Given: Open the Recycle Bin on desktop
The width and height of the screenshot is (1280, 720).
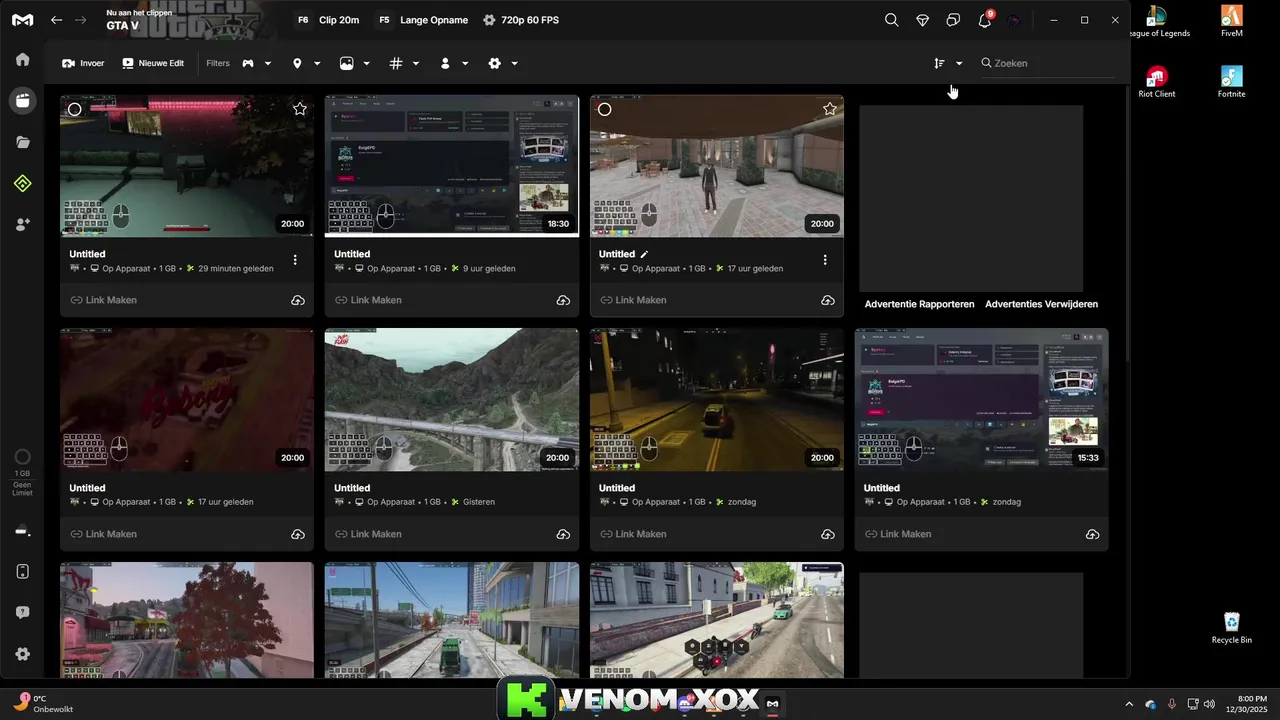Looking at the screenshot, I should pos(1232,628).
